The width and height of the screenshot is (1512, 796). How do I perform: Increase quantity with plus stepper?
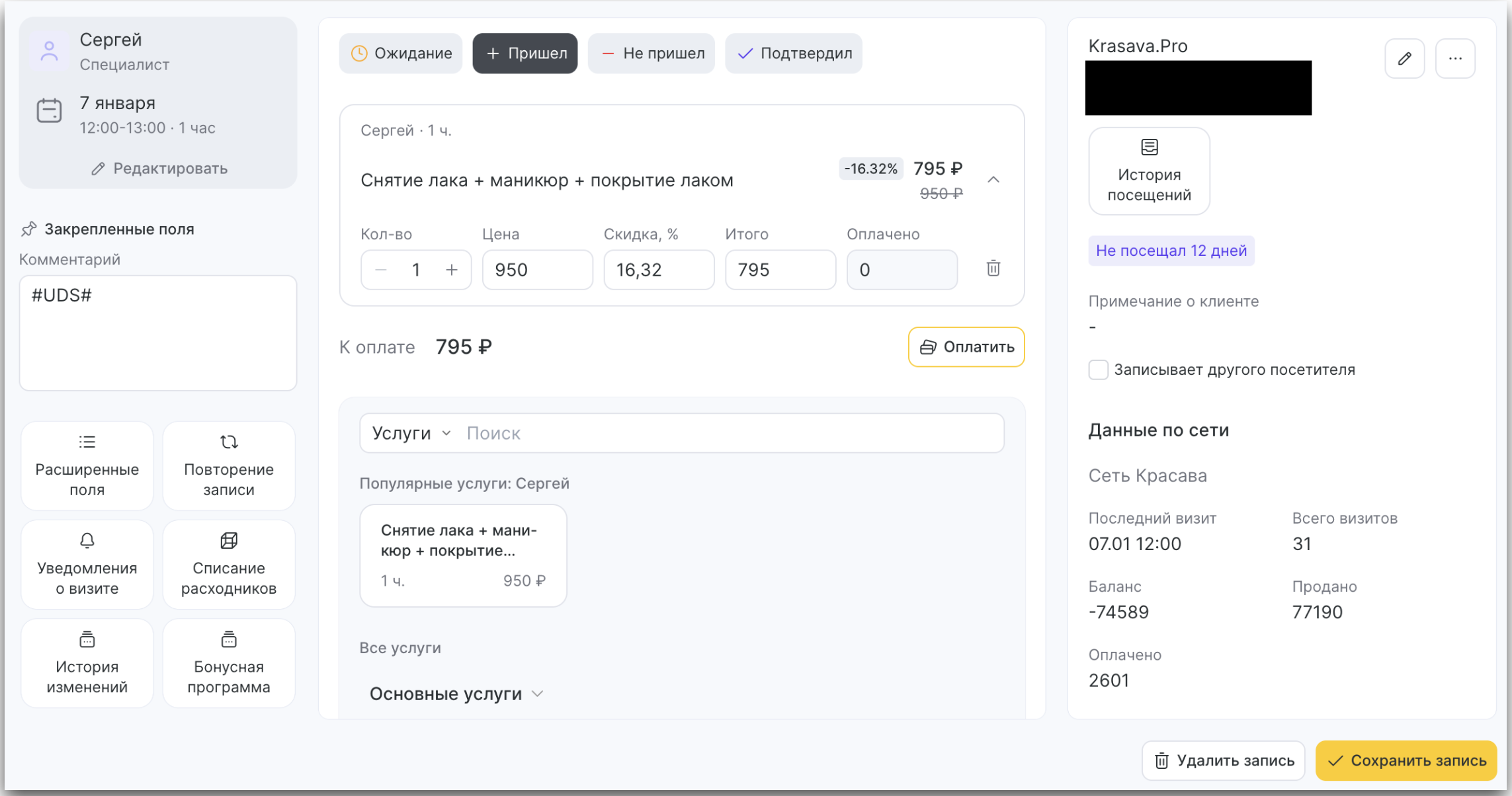[x=452, y=270]
